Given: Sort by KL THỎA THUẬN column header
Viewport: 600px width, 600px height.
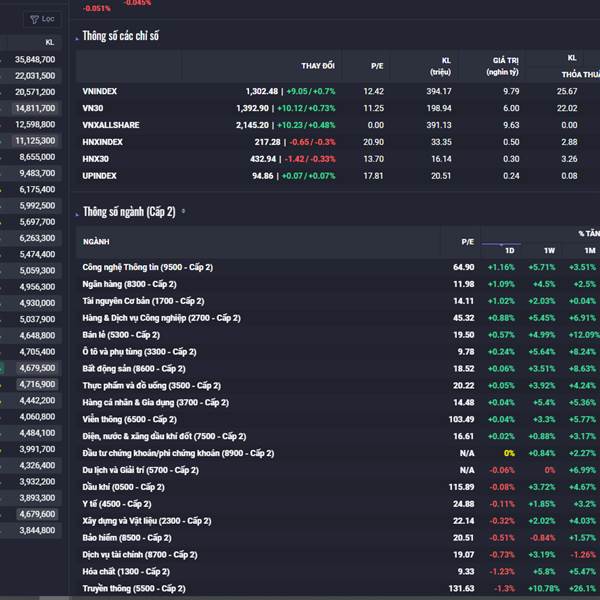Looking at the screenshot, I should (580, 66).
